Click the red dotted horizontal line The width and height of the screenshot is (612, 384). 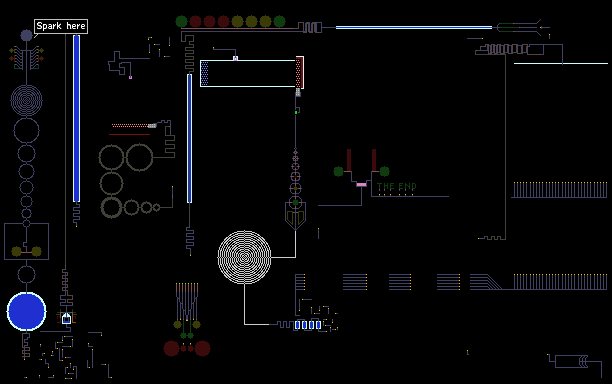130,126
